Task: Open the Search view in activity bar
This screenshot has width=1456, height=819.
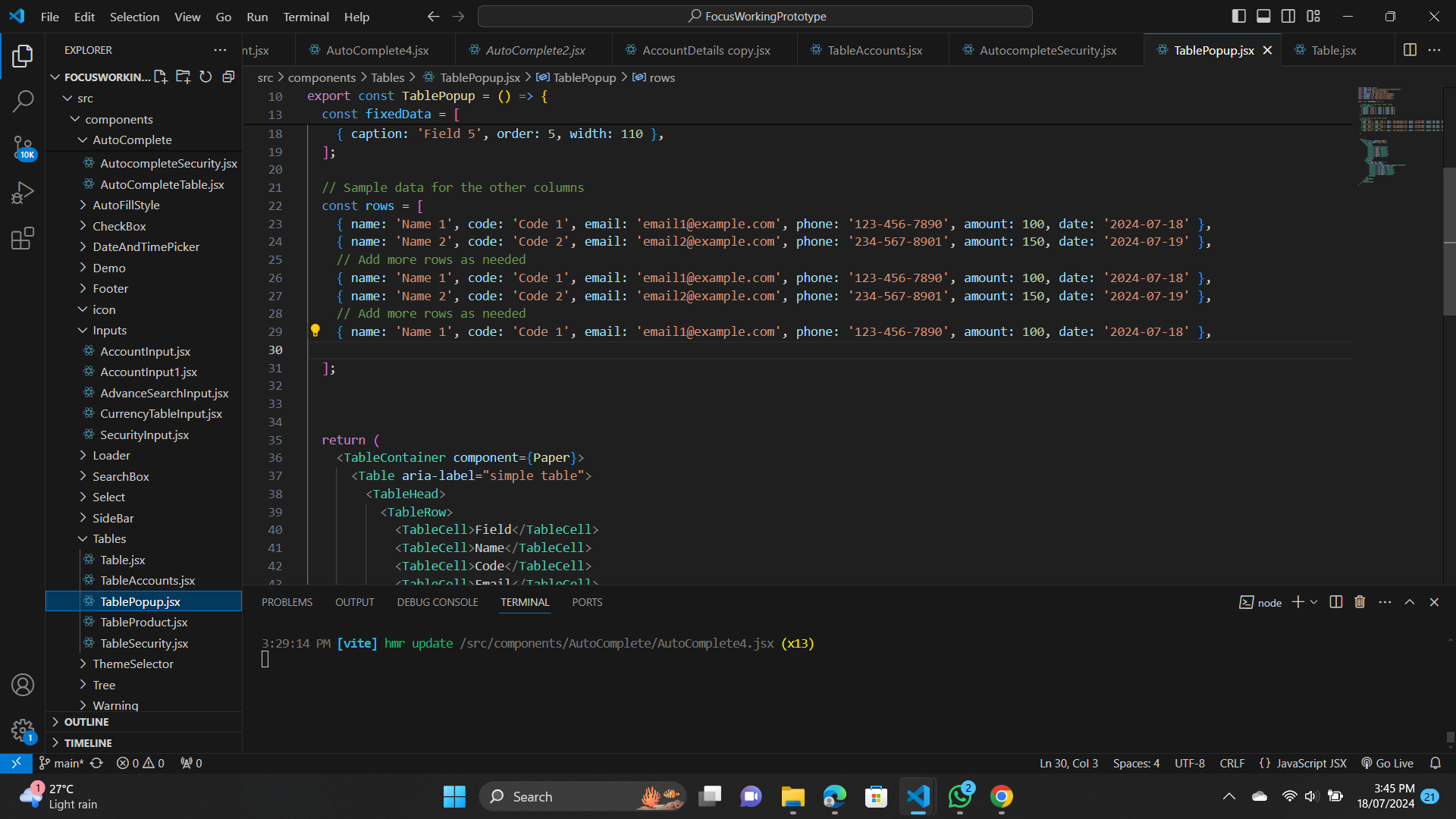Action: [x=23, y=101]
